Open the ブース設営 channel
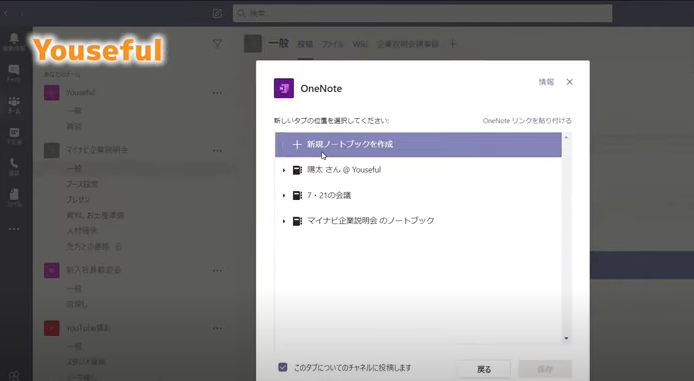The image size is (694, 381). 82,184
